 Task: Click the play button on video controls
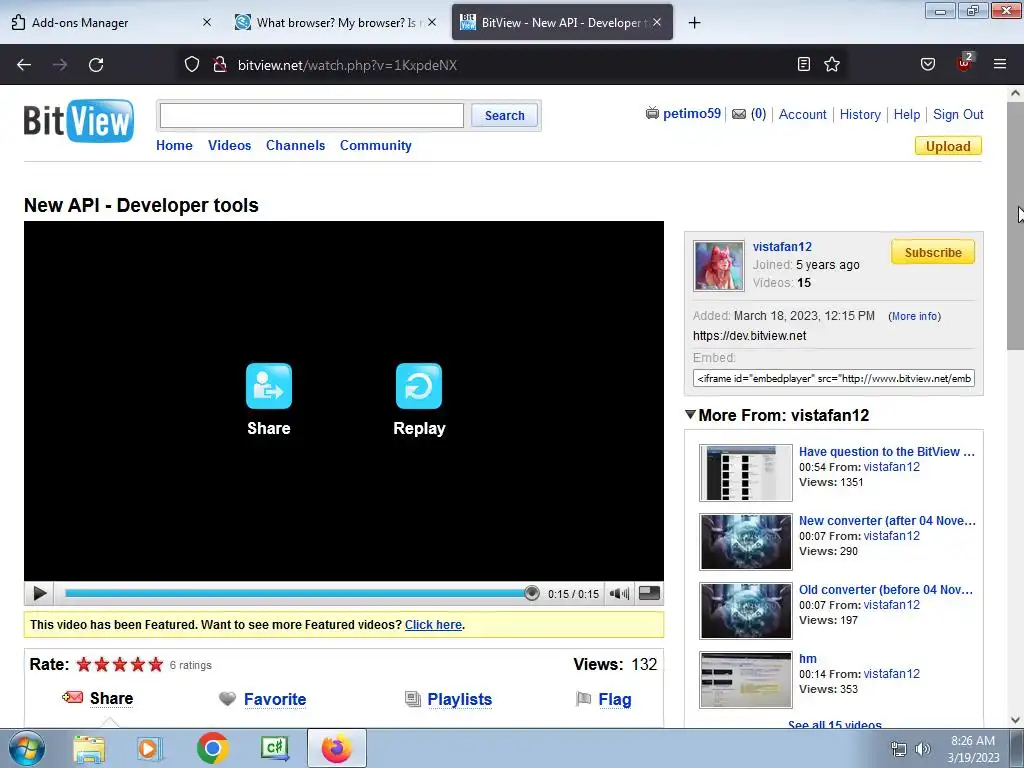[39, 594]
